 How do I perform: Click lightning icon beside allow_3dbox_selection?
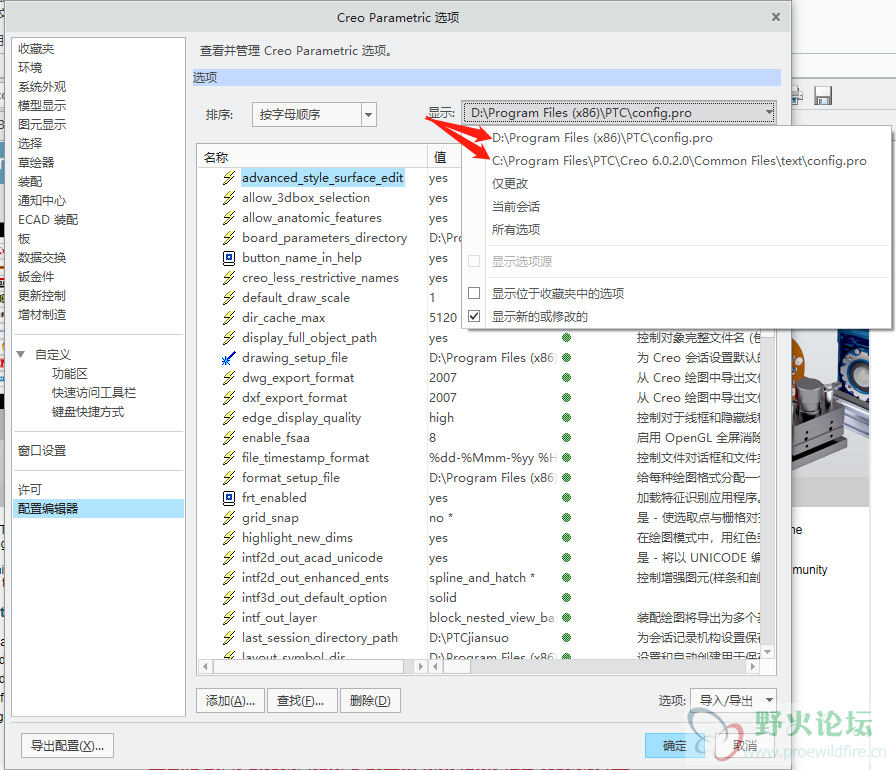[x=229, y=198]
